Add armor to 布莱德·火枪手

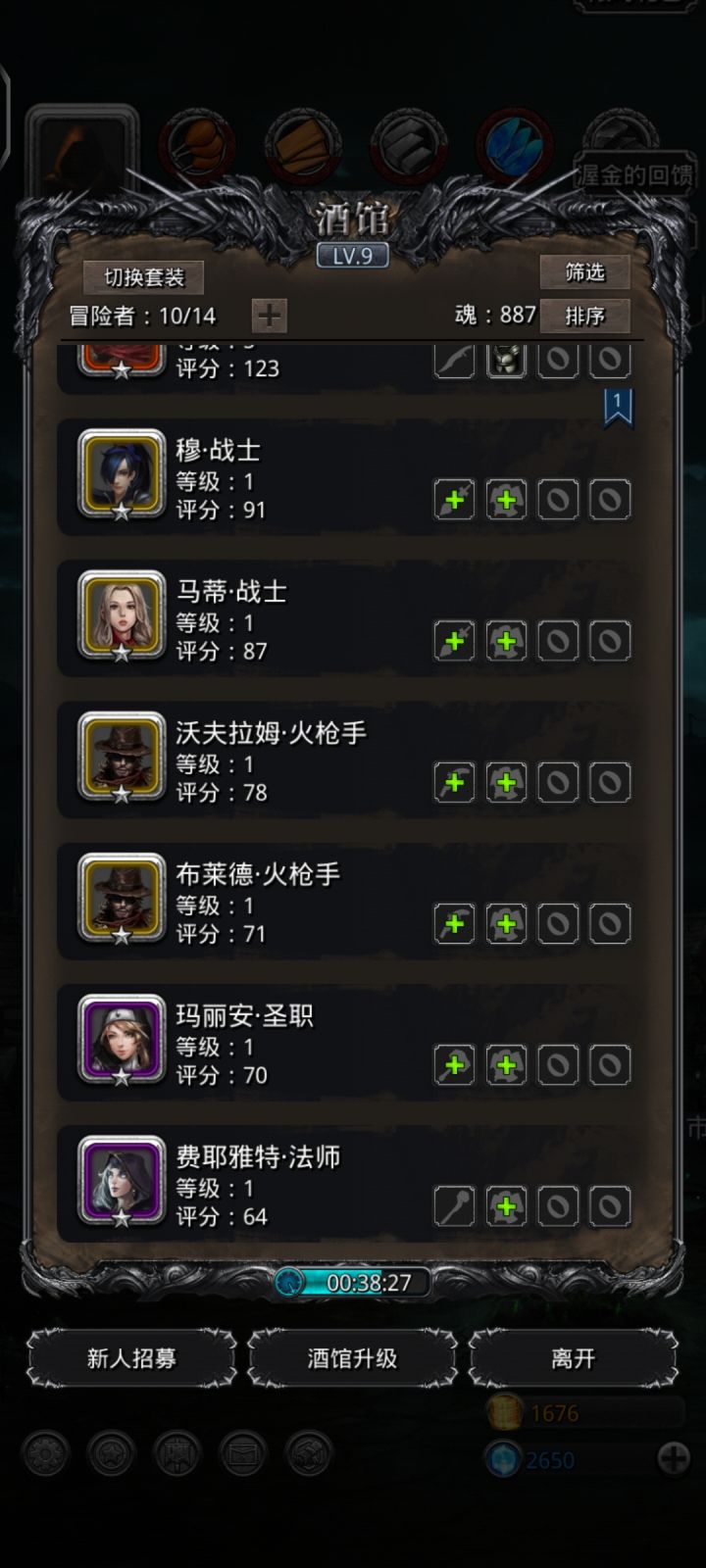tap(506, 923)
